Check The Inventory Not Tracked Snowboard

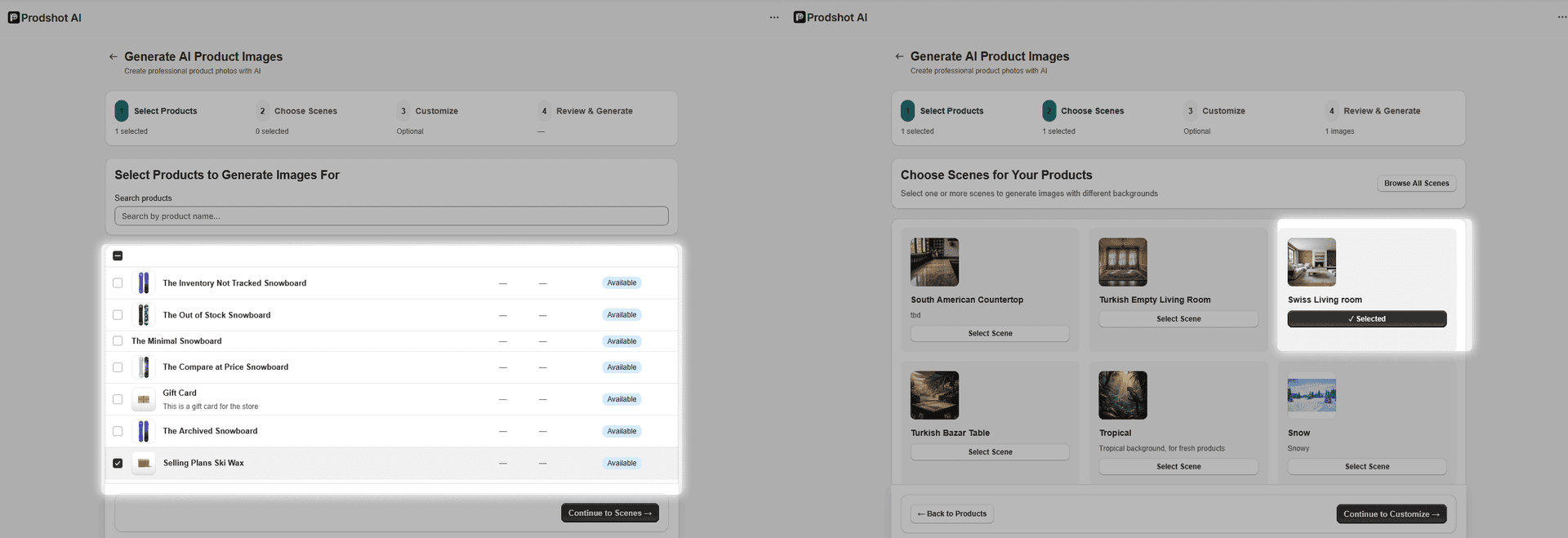[118, 283]
